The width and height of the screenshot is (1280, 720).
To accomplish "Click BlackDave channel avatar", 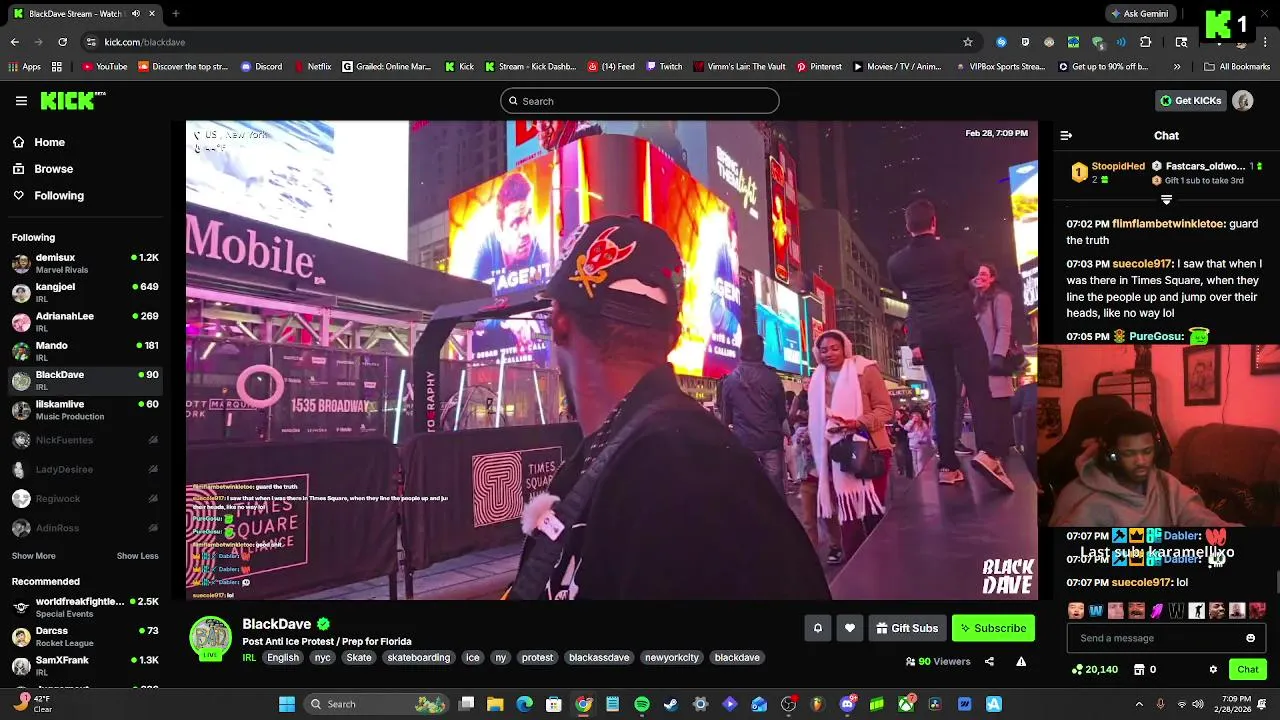I will click(211, 638).
